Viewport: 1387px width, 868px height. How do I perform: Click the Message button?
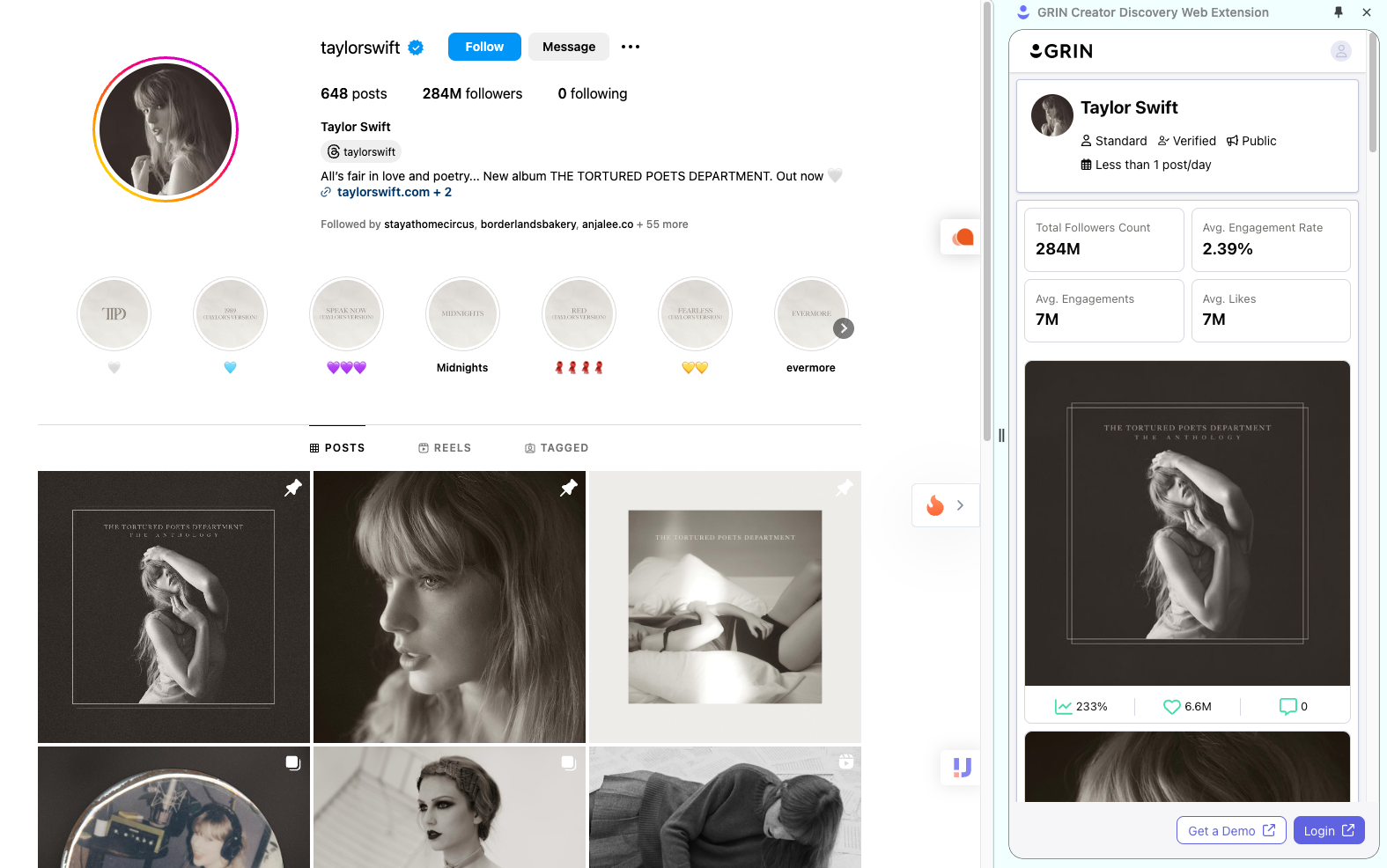pos(569,47)
